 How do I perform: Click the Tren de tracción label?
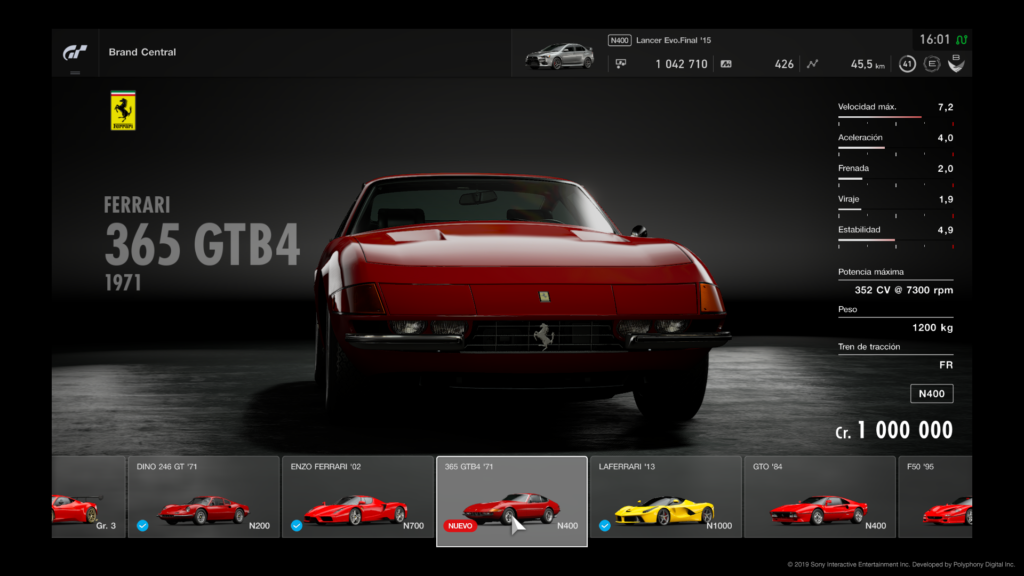point(869,347)
